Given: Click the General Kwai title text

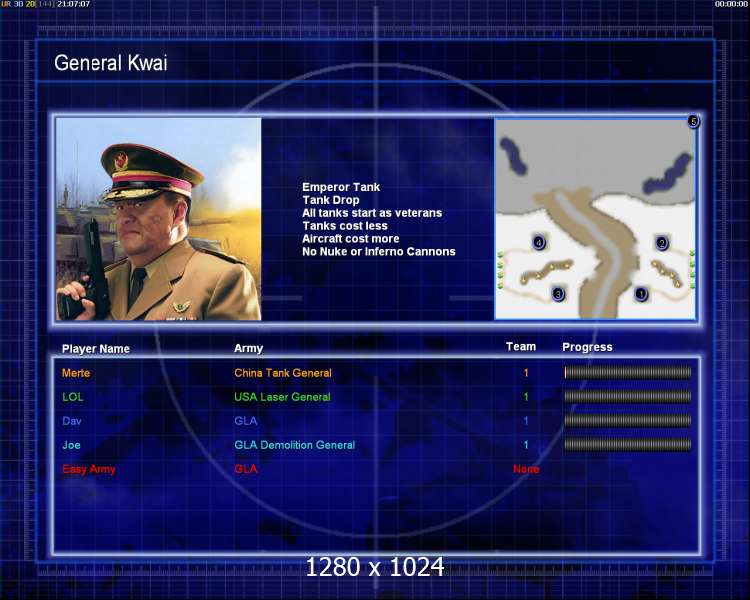Looking at the screenshot, I should click(x=110, y=63).
